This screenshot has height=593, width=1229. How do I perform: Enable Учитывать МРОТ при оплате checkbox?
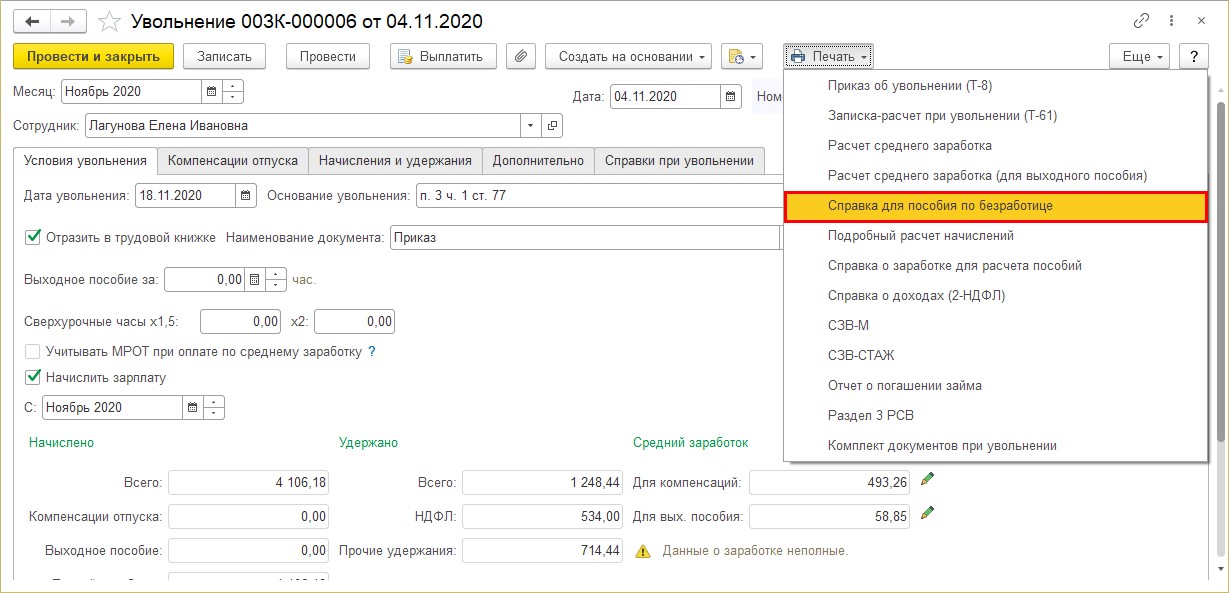[33, 352]
